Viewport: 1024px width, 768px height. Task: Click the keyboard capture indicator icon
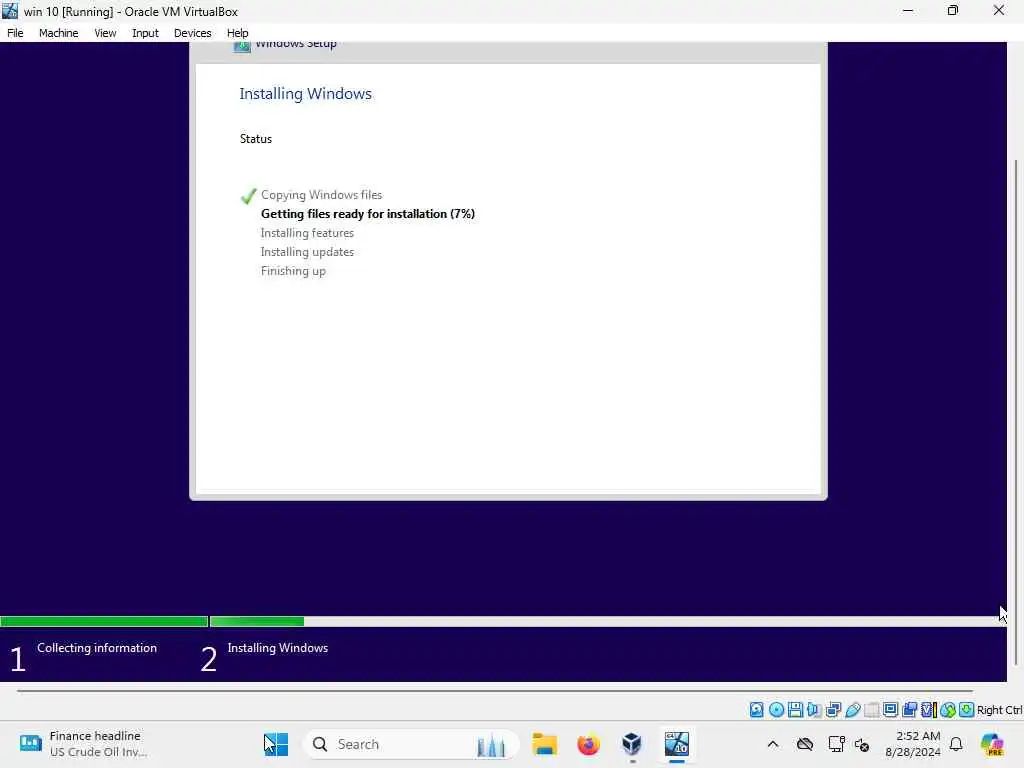967,709
